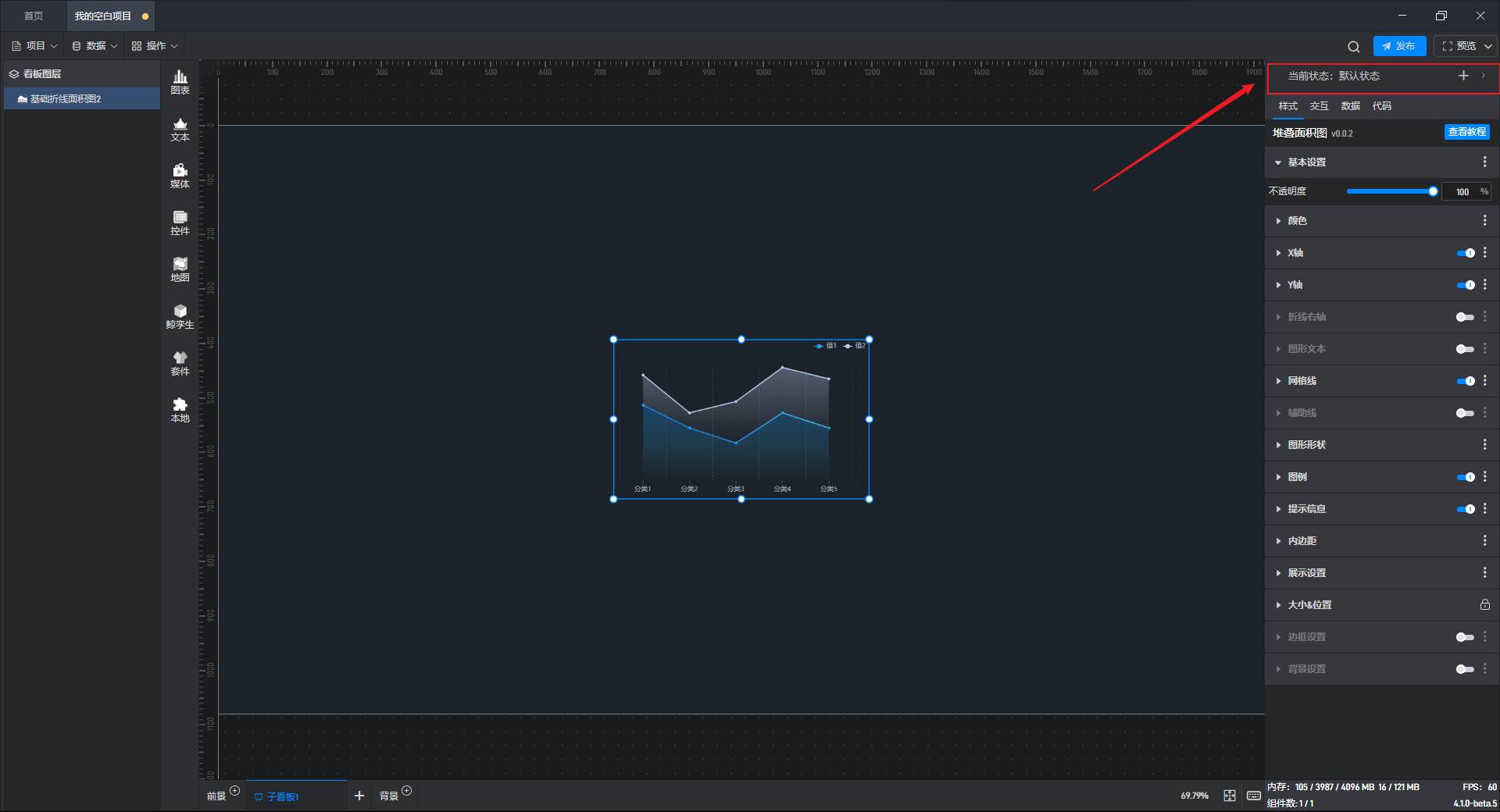Click the 查看教程 tutorial button
Viewport: 1500px width, 812px height.
(x=1466, y=132)
